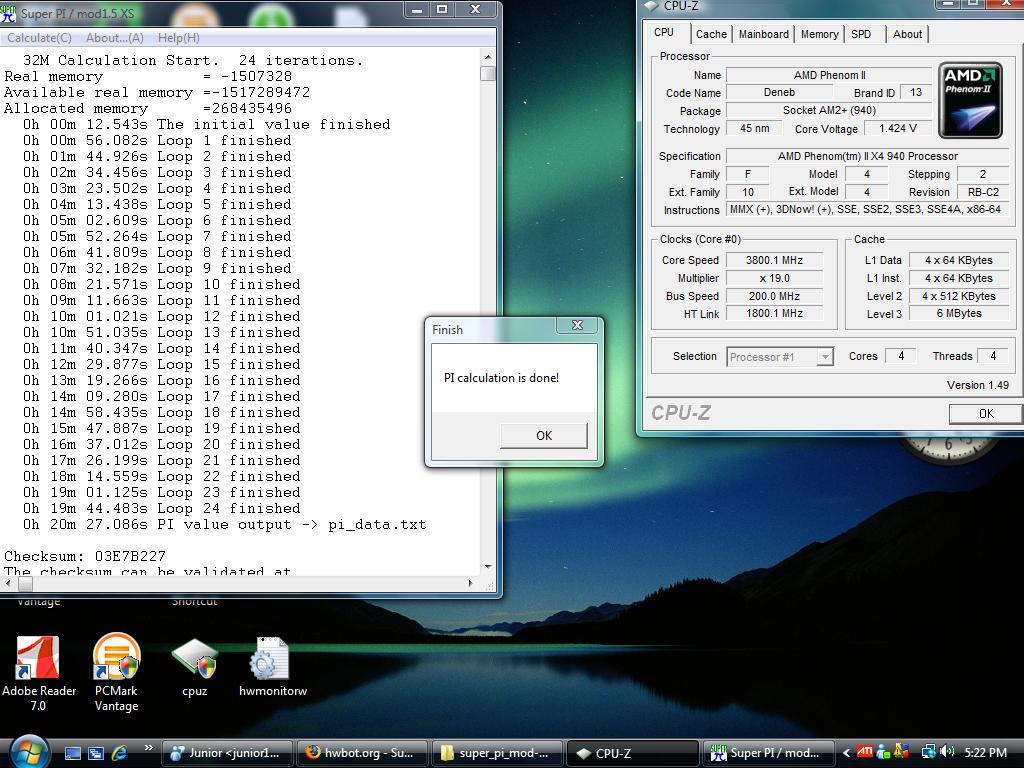Click the up arrow of Super PI vertical scrollbar

(487, 57)
